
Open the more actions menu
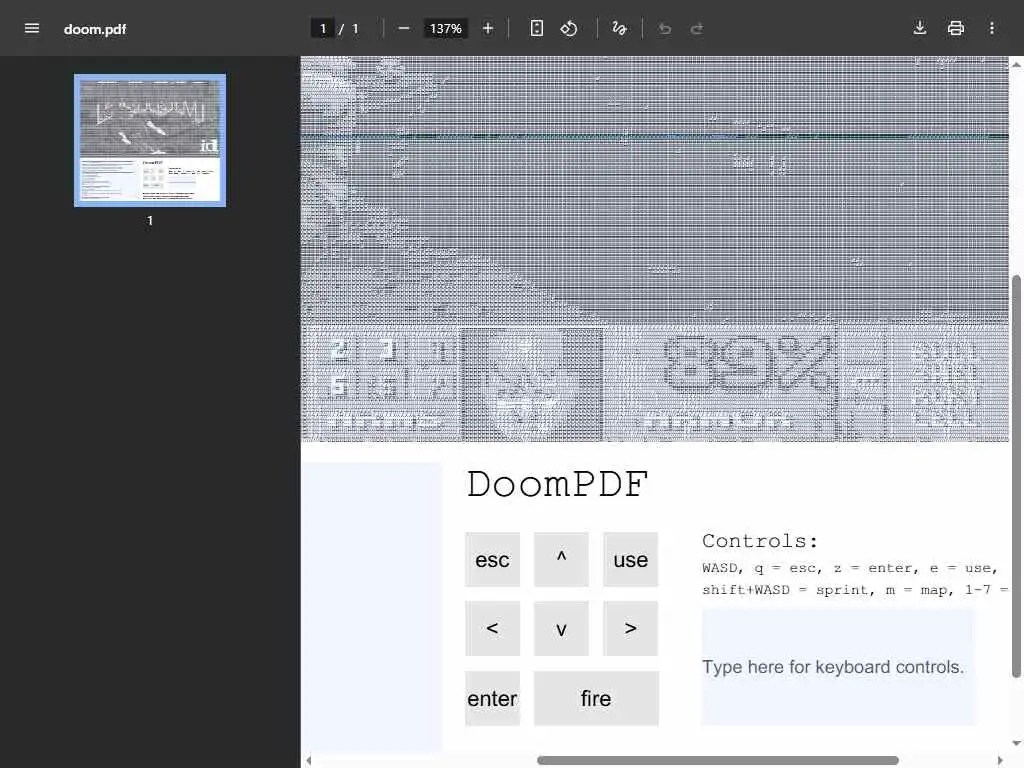[x=991, y=28]
